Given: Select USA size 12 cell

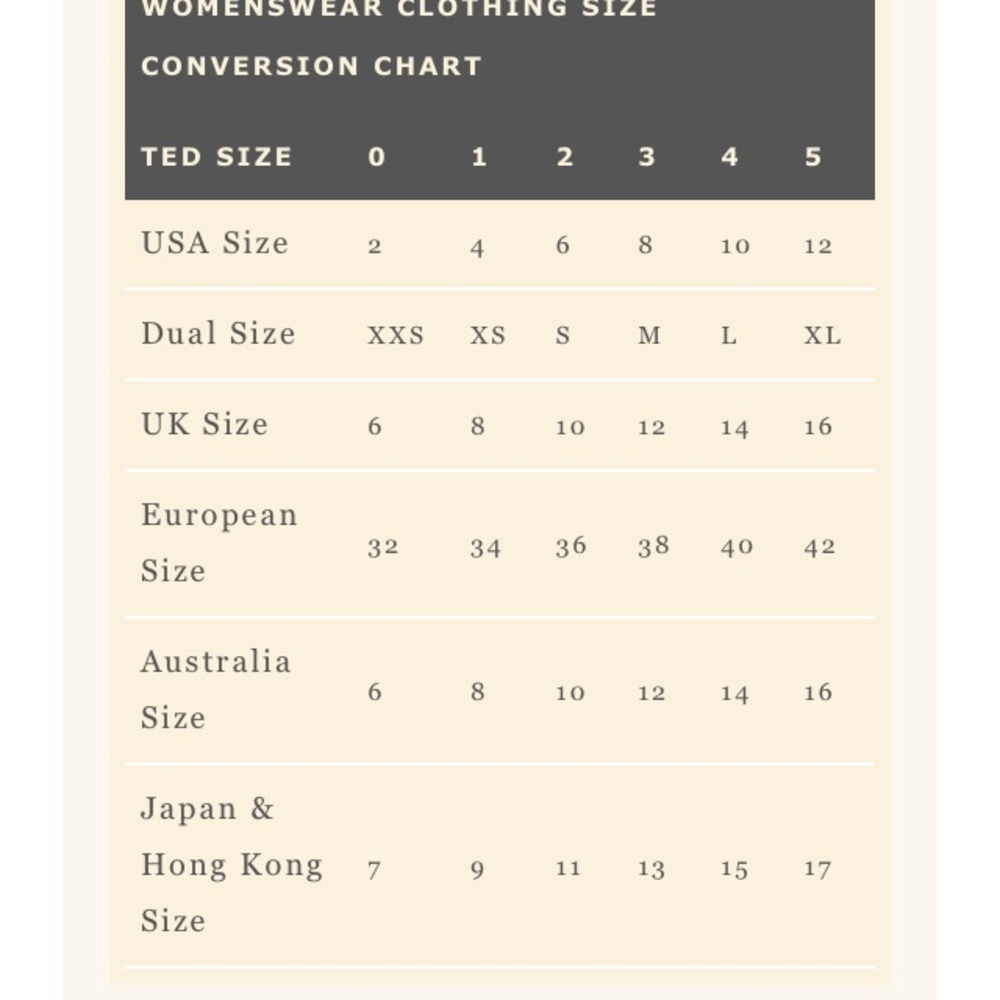Looking at the screenshot, I should (x=818, y=246).
